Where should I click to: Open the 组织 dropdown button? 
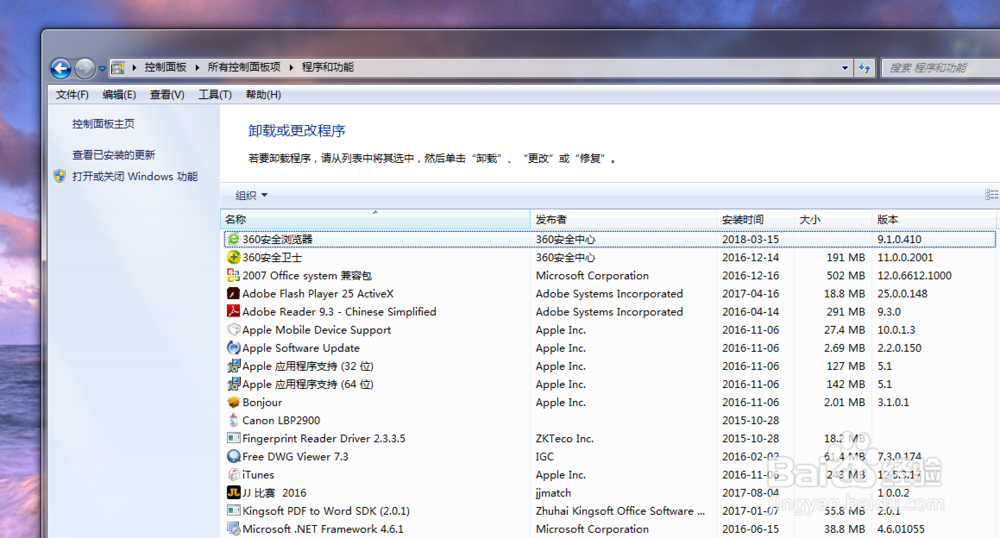point(251,195)
